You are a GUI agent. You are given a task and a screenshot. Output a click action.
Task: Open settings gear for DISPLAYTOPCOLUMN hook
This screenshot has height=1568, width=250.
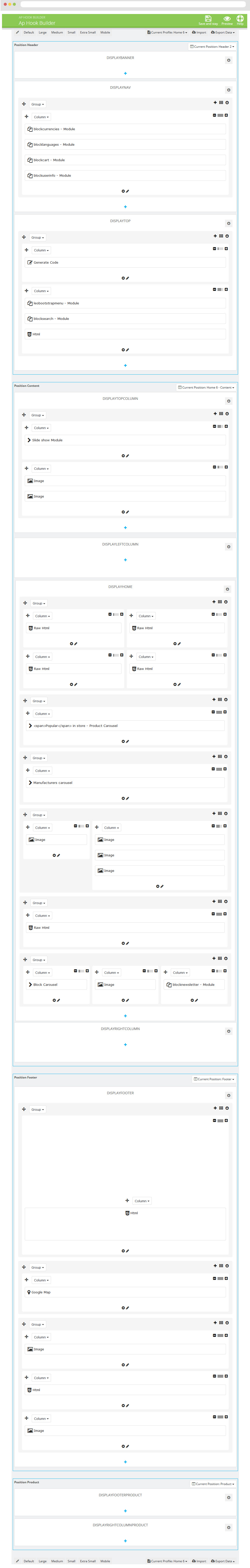(x=229, y=401)
